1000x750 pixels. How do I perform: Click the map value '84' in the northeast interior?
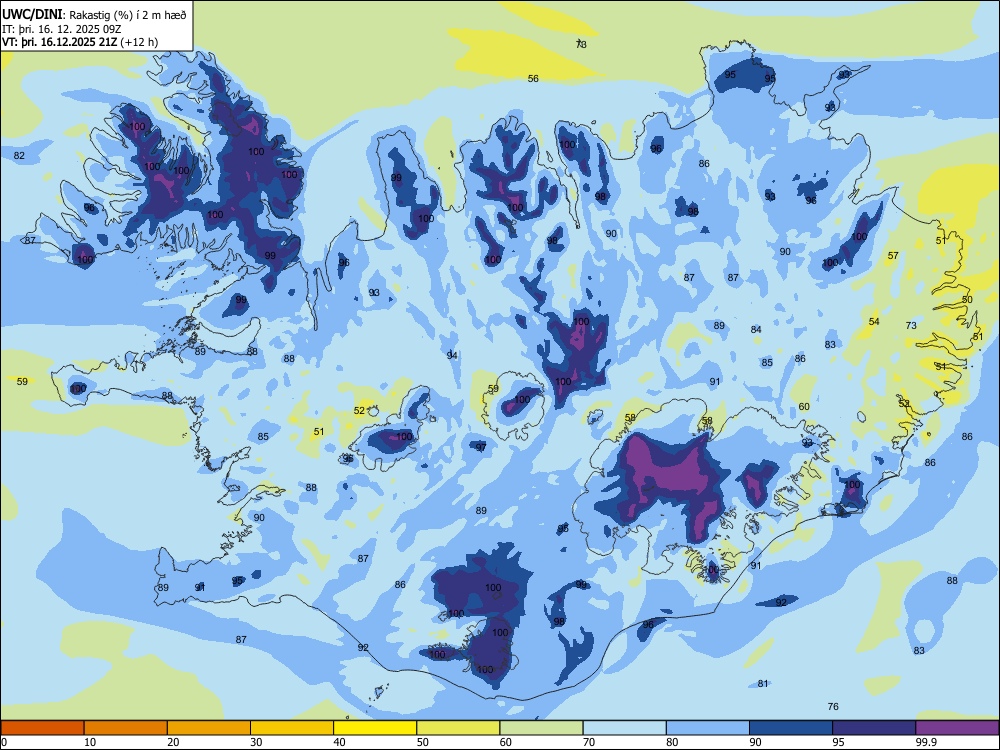(756, 330)
